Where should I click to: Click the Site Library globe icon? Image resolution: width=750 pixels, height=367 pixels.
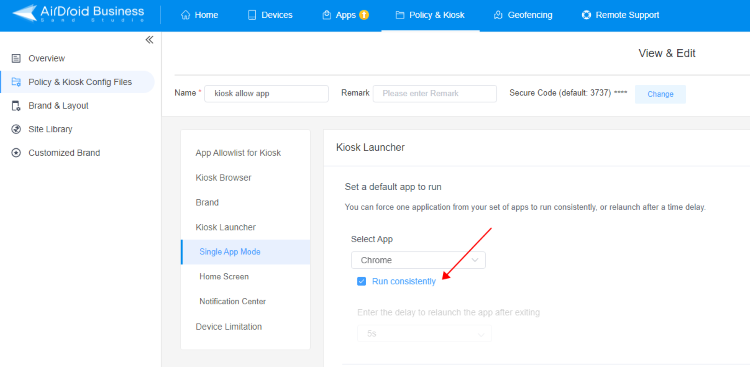point(16,129)
